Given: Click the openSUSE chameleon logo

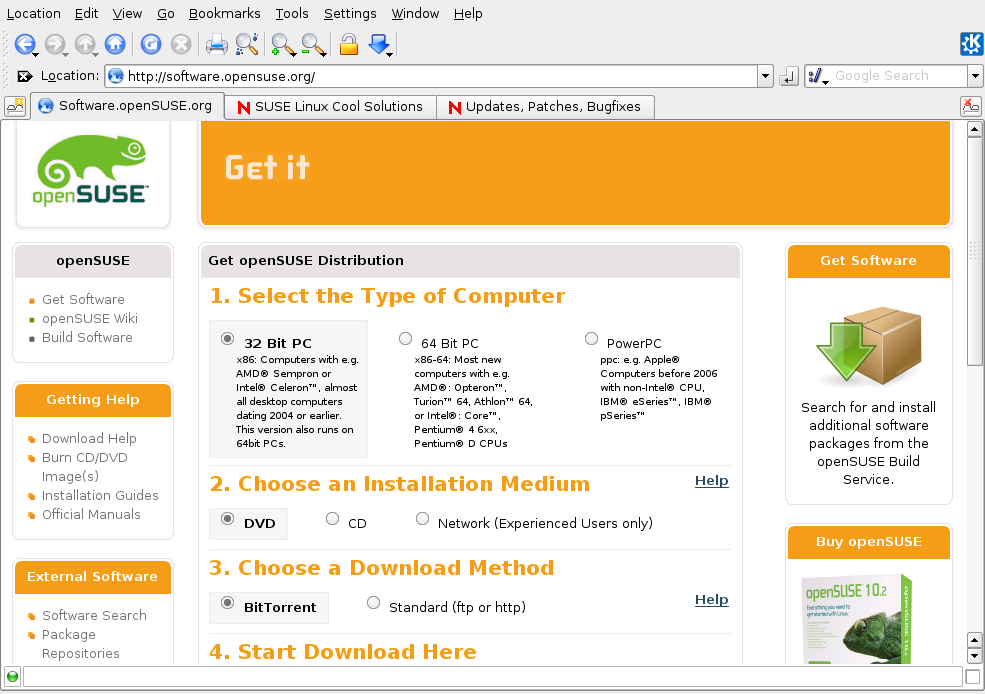Looking at the screenshot, I should 92,171.
